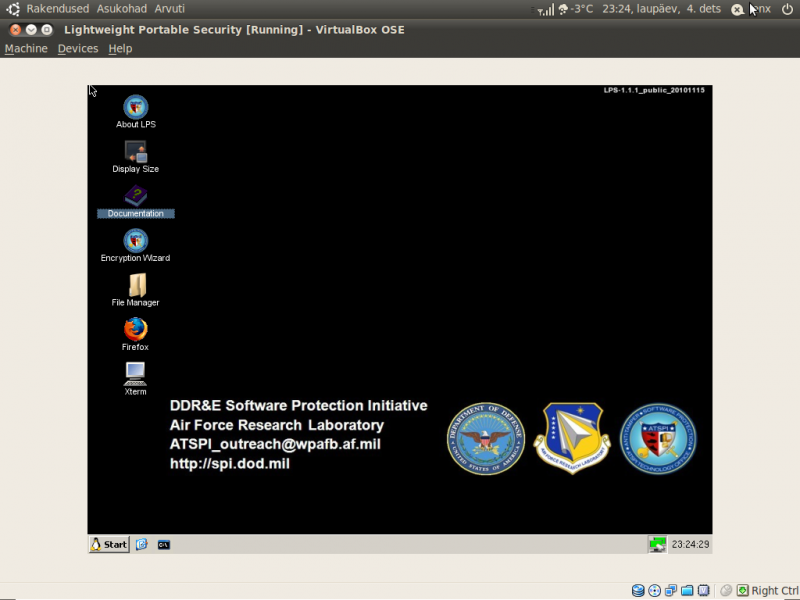Viewport: 800px width, 600px height.
Task: Click the network signal strength indicator
Action: (x=545, y=9)
